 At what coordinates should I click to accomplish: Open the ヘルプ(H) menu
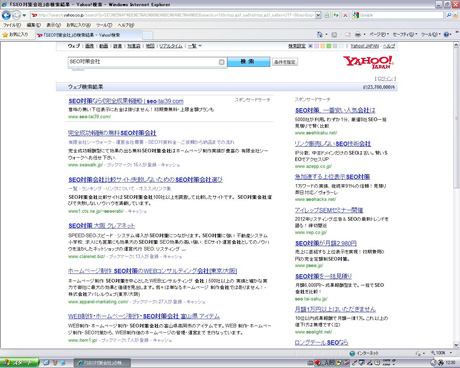pyautogui.click(x=126, y=25)
